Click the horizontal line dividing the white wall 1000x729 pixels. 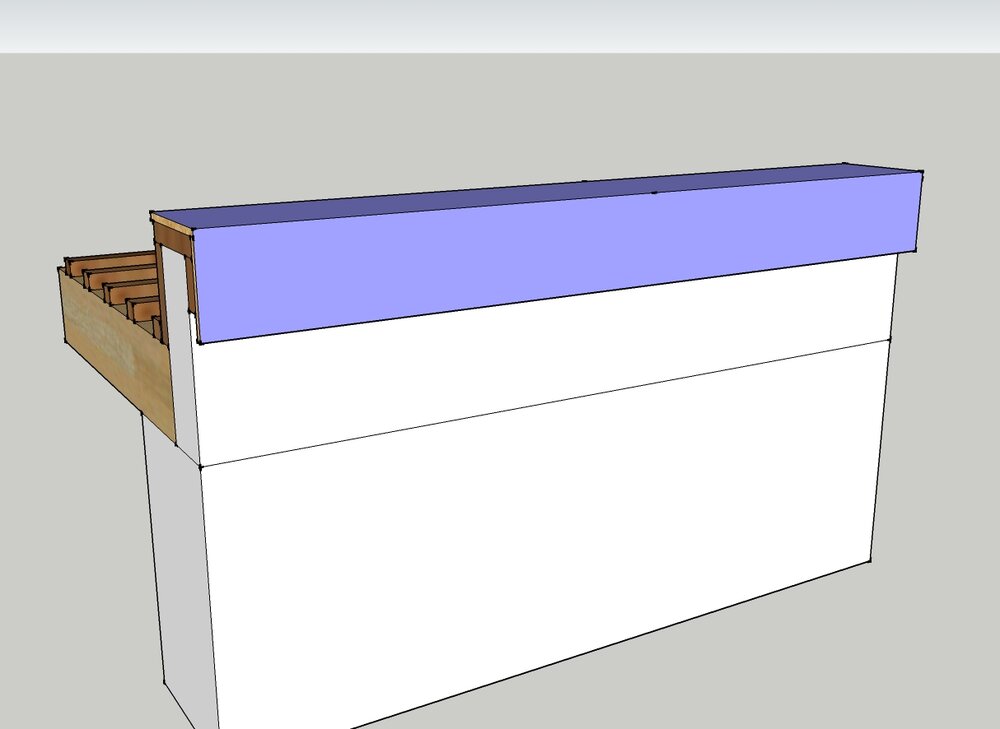[x=545, y=403]
